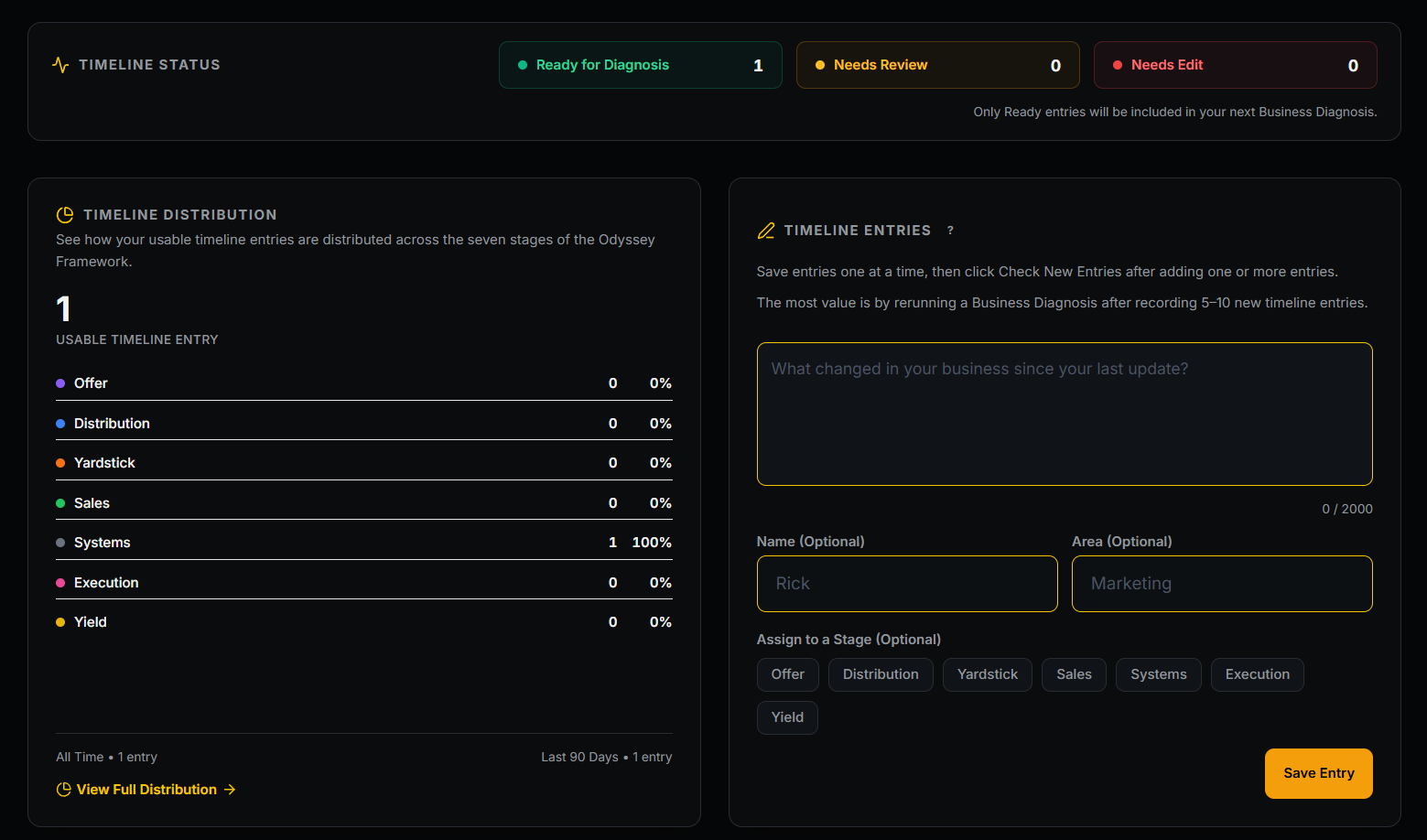Viewport: 1427px width, 840px height.
Task: Focus the 'What changed in your business' textarea
Action: tap(1065, 414)
